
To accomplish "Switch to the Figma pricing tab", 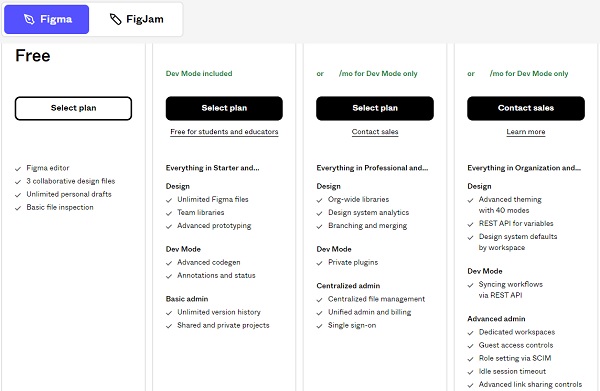I will coord(46,19).
